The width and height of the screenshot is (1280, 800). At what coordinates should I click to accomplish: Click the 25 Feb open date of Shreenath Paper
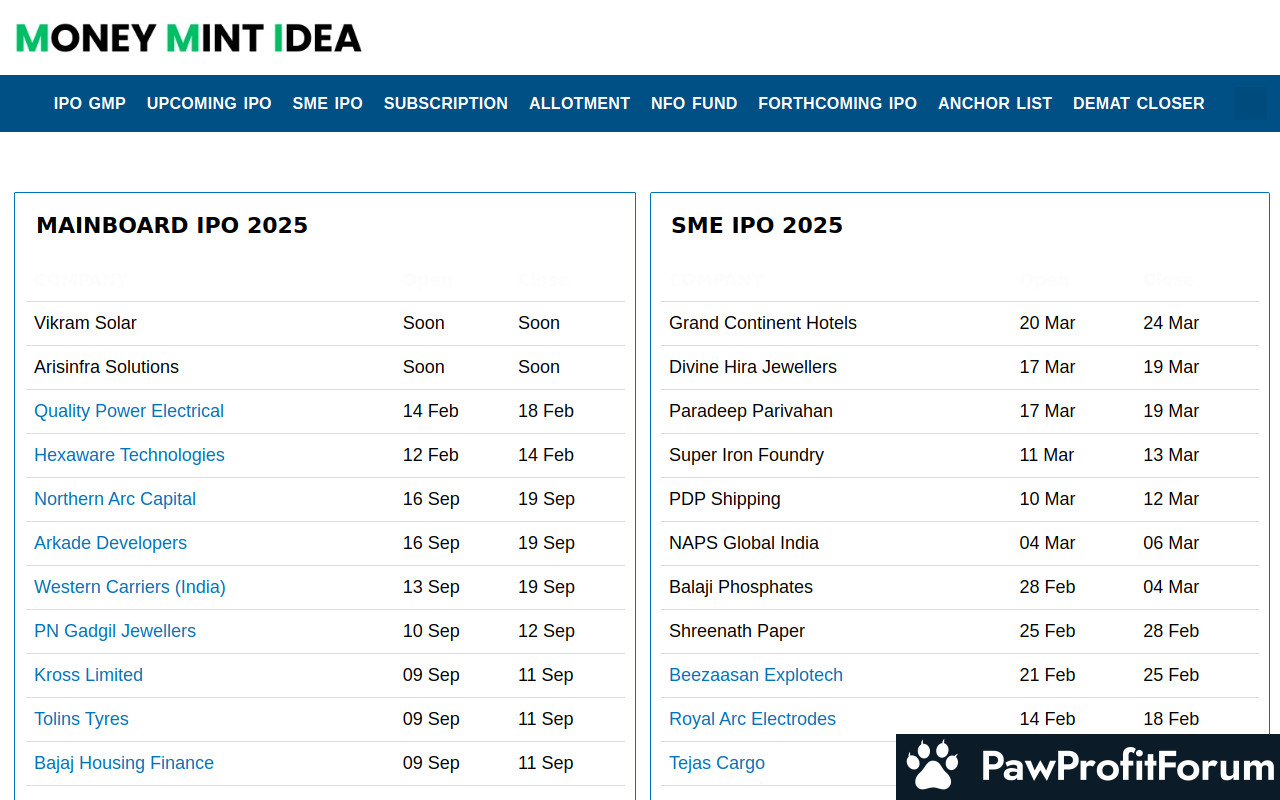[1047, 631]
